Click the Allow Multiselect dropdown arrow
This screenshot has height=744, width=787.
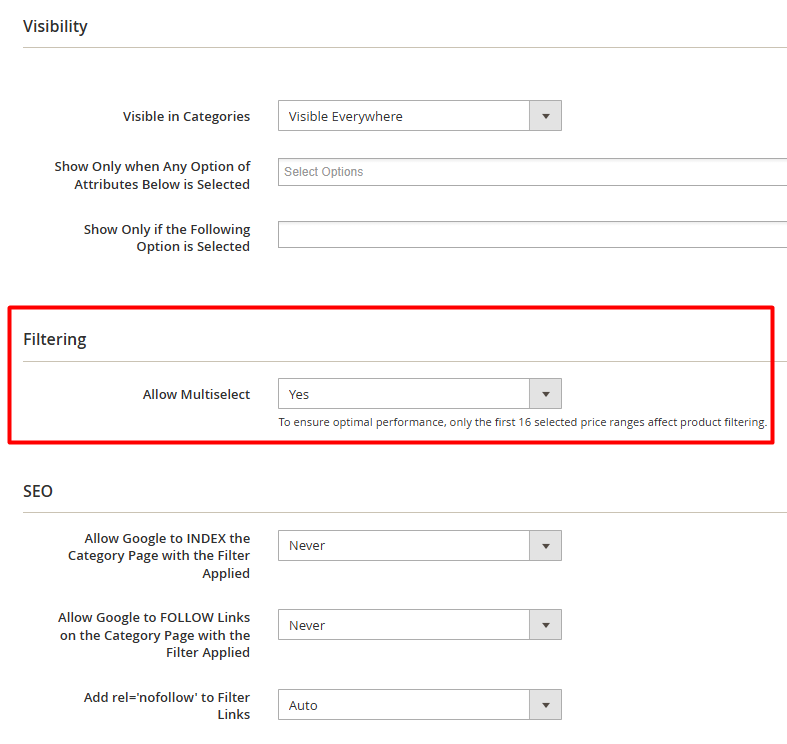coord(546,394)
